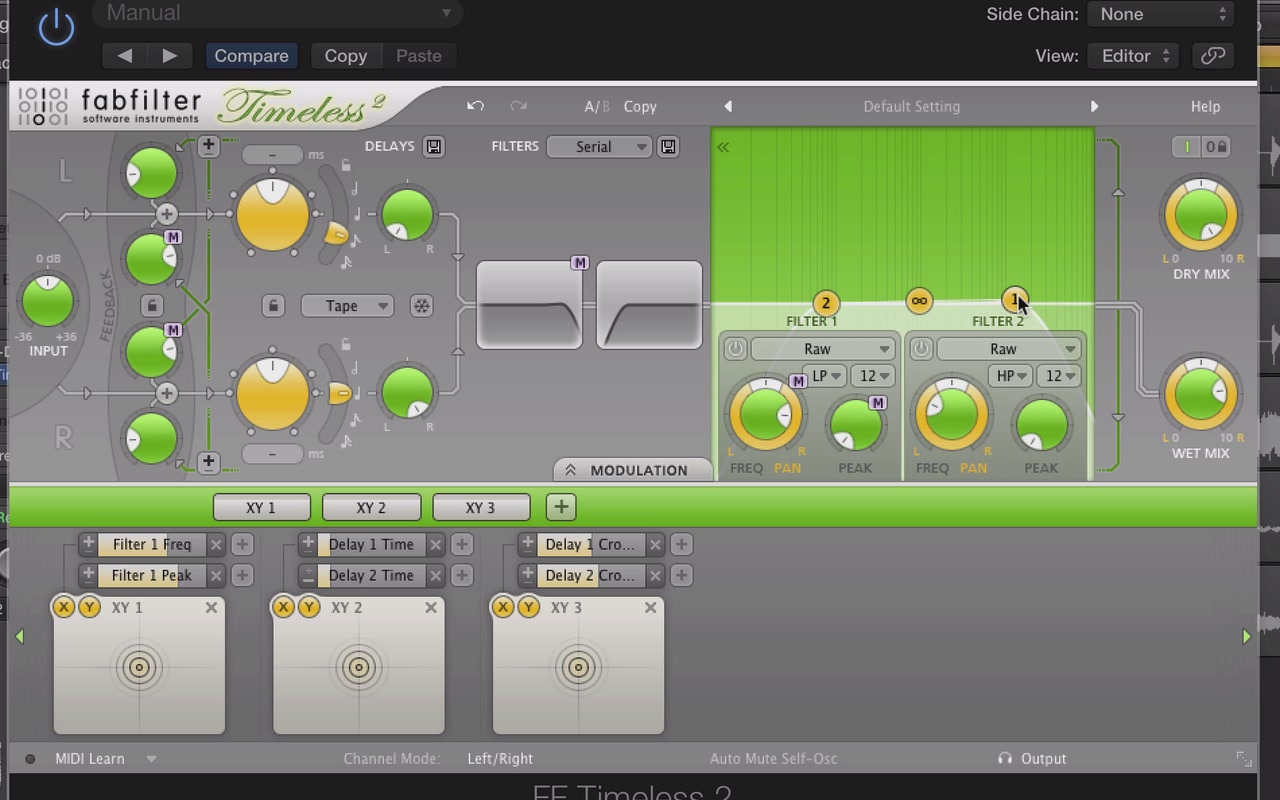Adjust the DRY MIX knob

point(1200,215)
